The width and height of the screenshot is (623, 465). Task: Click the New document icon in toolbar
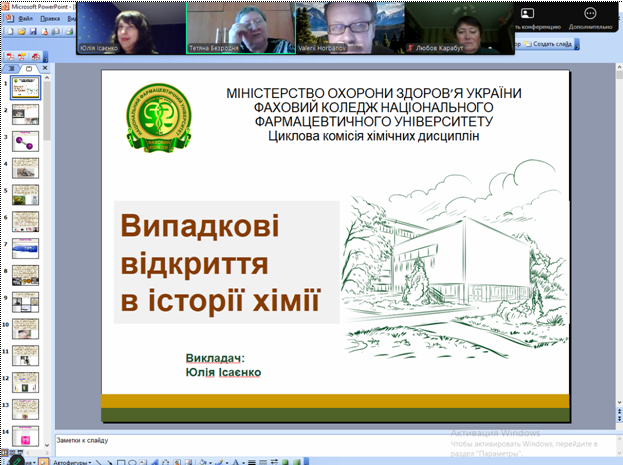[x=10, y=31]
